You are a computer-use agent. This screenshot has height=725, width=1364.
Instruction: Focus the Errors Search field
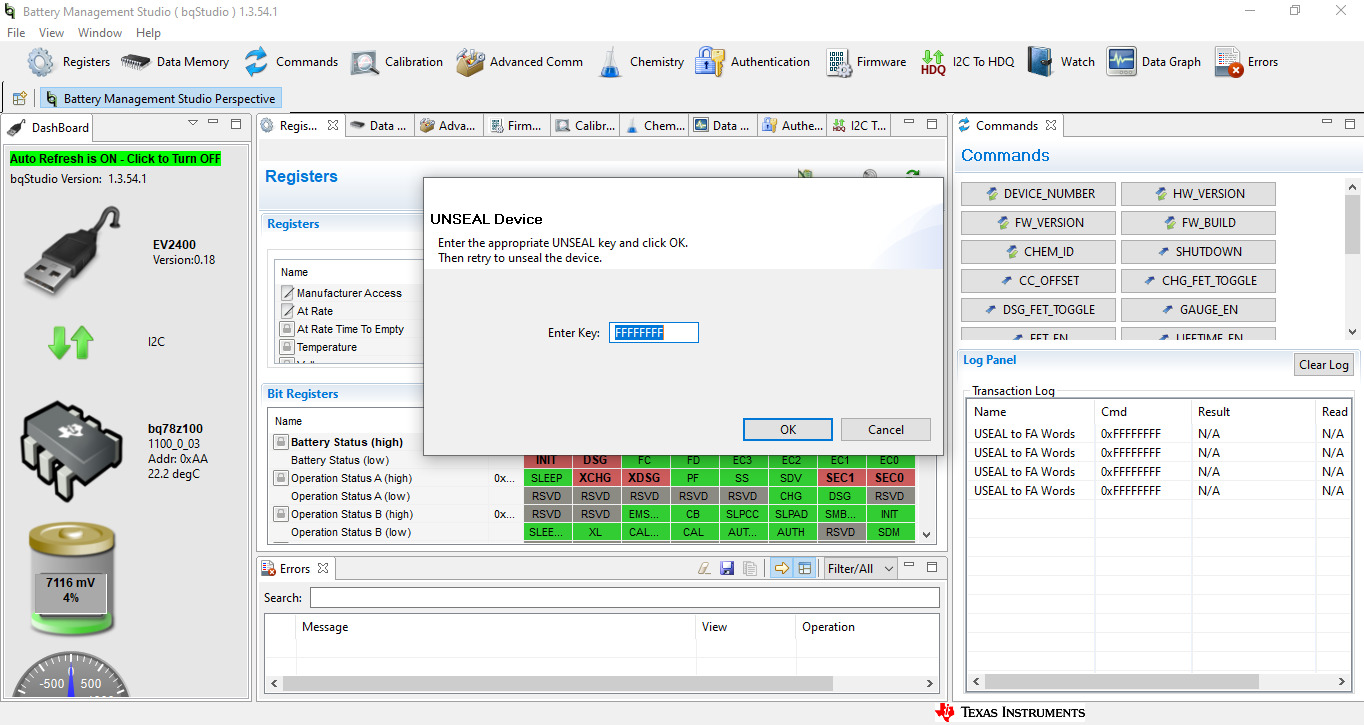625,598
